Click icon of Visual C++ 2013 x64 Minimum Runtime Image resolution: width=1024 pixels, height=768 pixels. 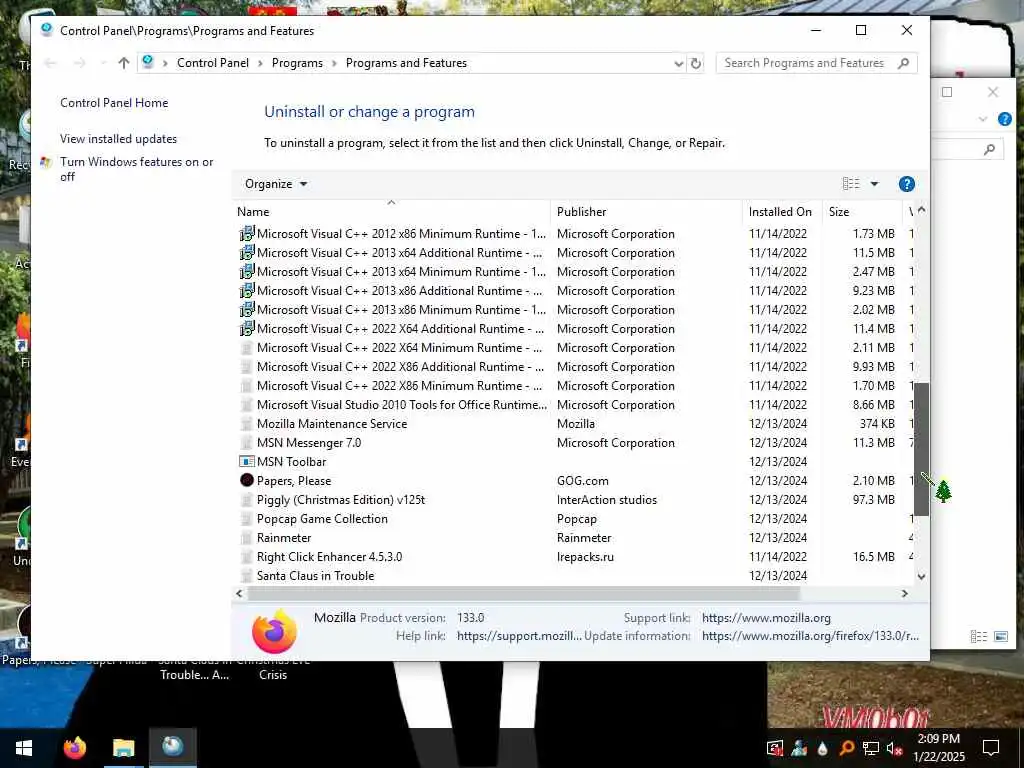pyautogui.click(x=247, y=271)
